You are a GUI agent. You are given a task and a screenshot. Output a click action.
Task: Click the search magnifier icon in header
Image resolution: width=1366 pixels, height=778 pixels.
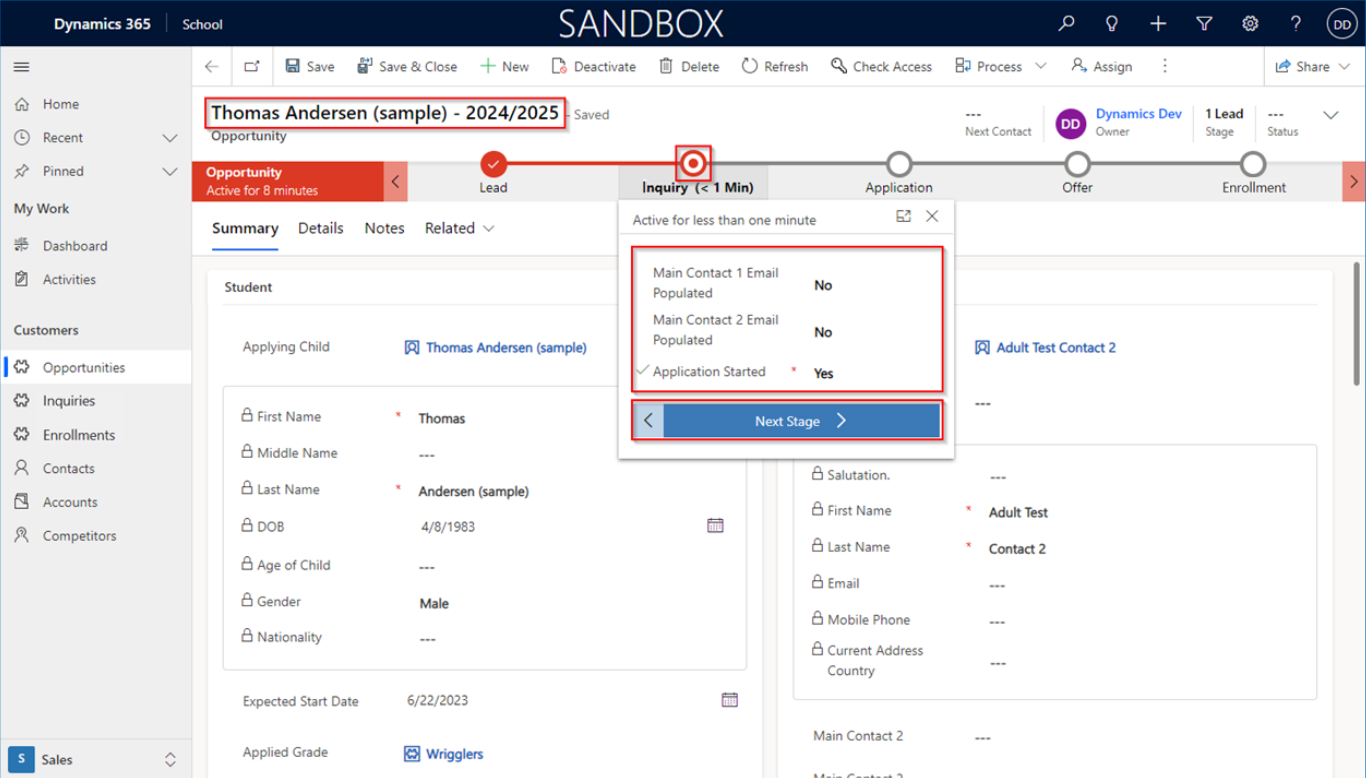(x=1067, y=24)
